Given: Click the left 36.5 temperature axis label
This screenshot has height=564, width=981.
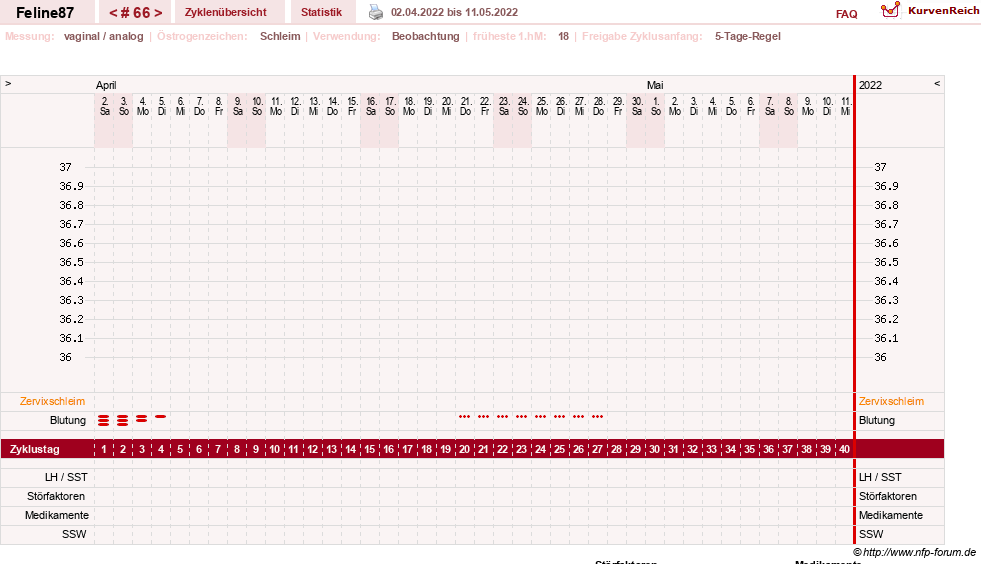Looking at the screenshot, I should coord(71,262).
